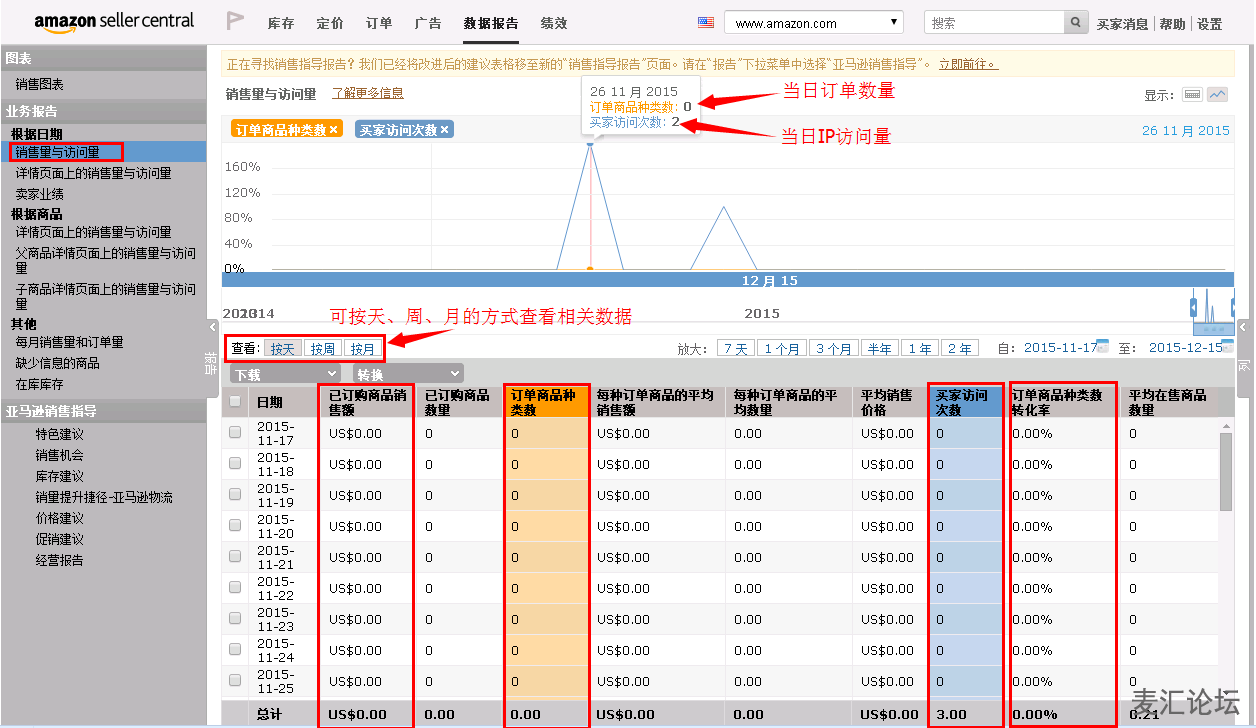Open 销售图表 in sidebar
Screen dimensions: 1256x728
point(40,84)
